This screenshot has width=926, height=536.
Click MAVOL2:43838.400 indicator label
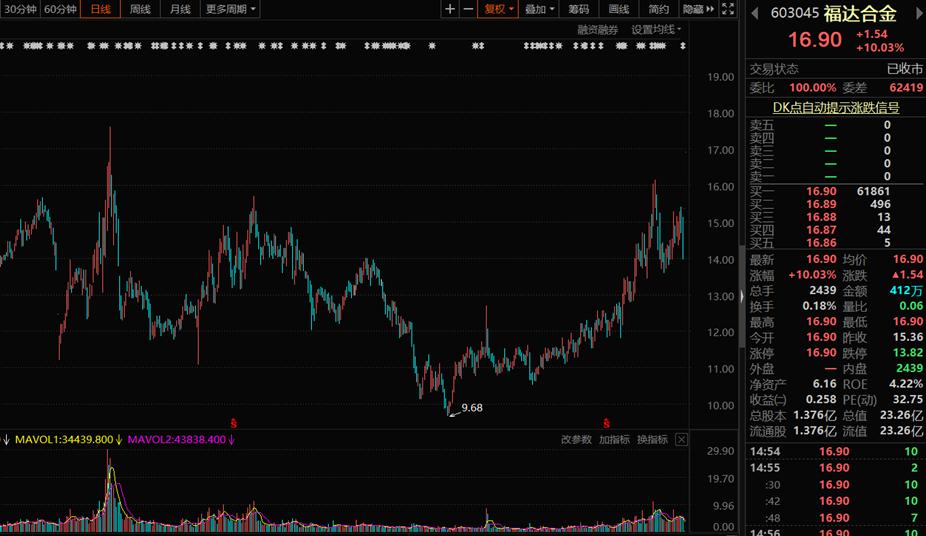177,439
